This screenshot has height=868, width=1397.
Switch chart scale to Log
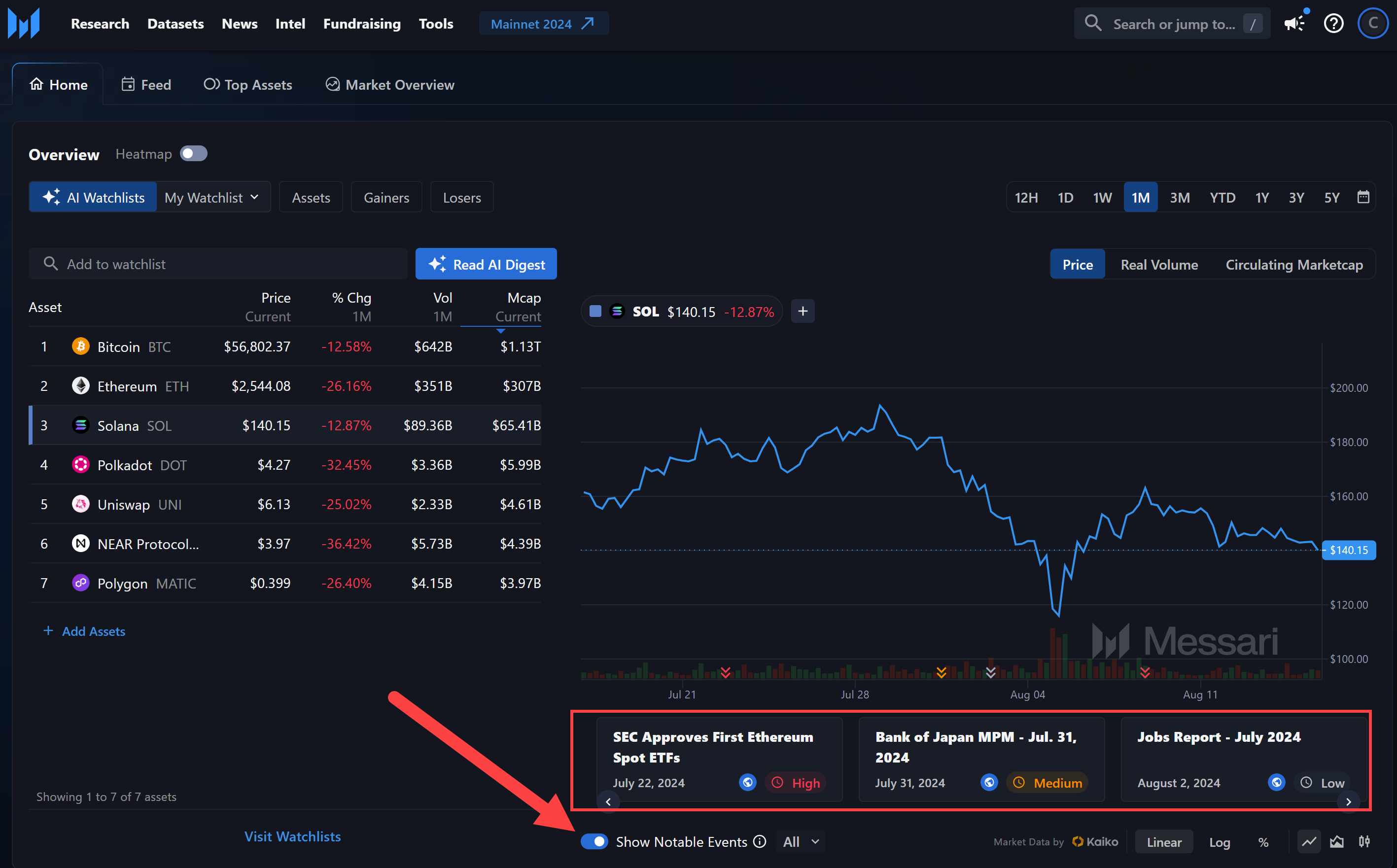point(1220,842)
